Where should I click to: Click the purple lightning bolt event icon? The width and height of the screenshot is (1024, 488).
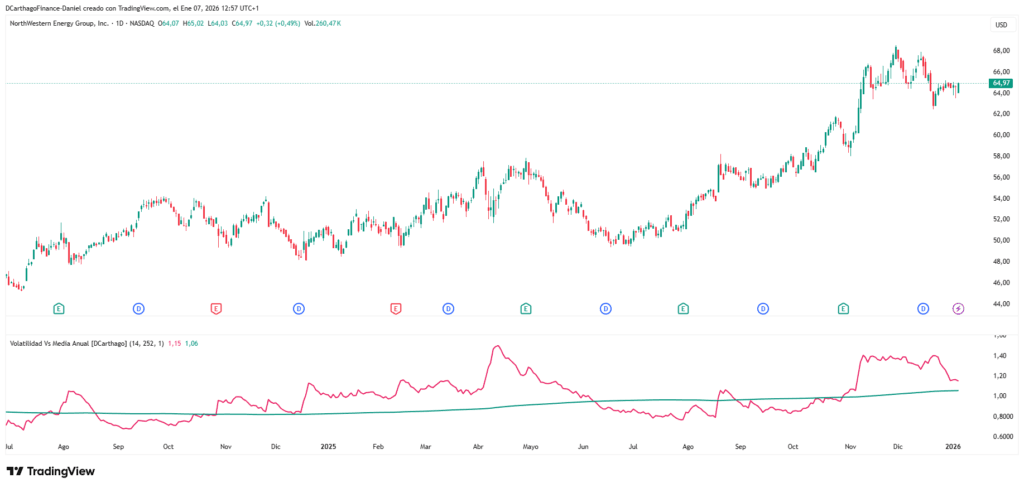point(958,309)
